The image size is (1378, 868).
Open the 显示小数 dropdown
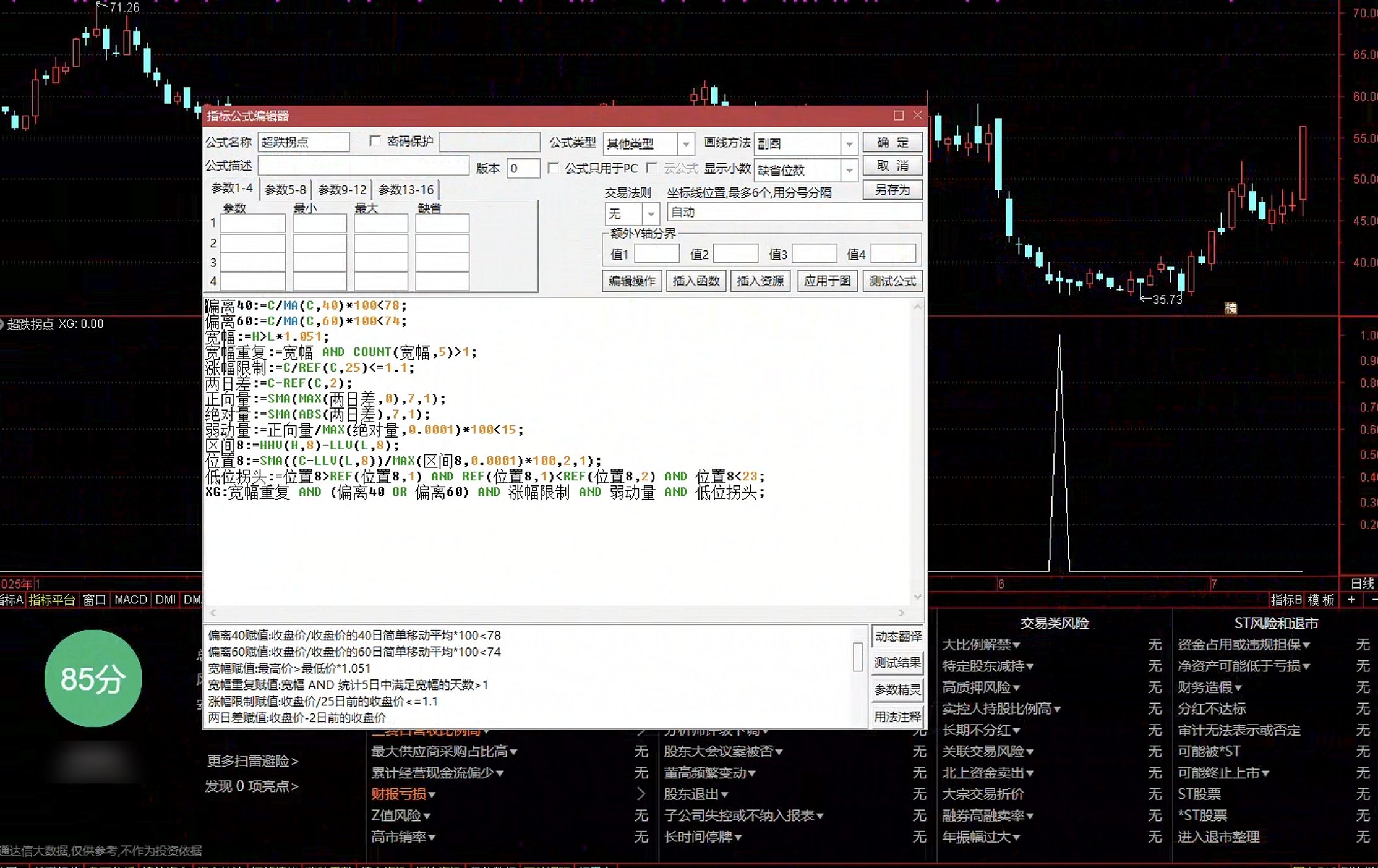click(849, 170)
